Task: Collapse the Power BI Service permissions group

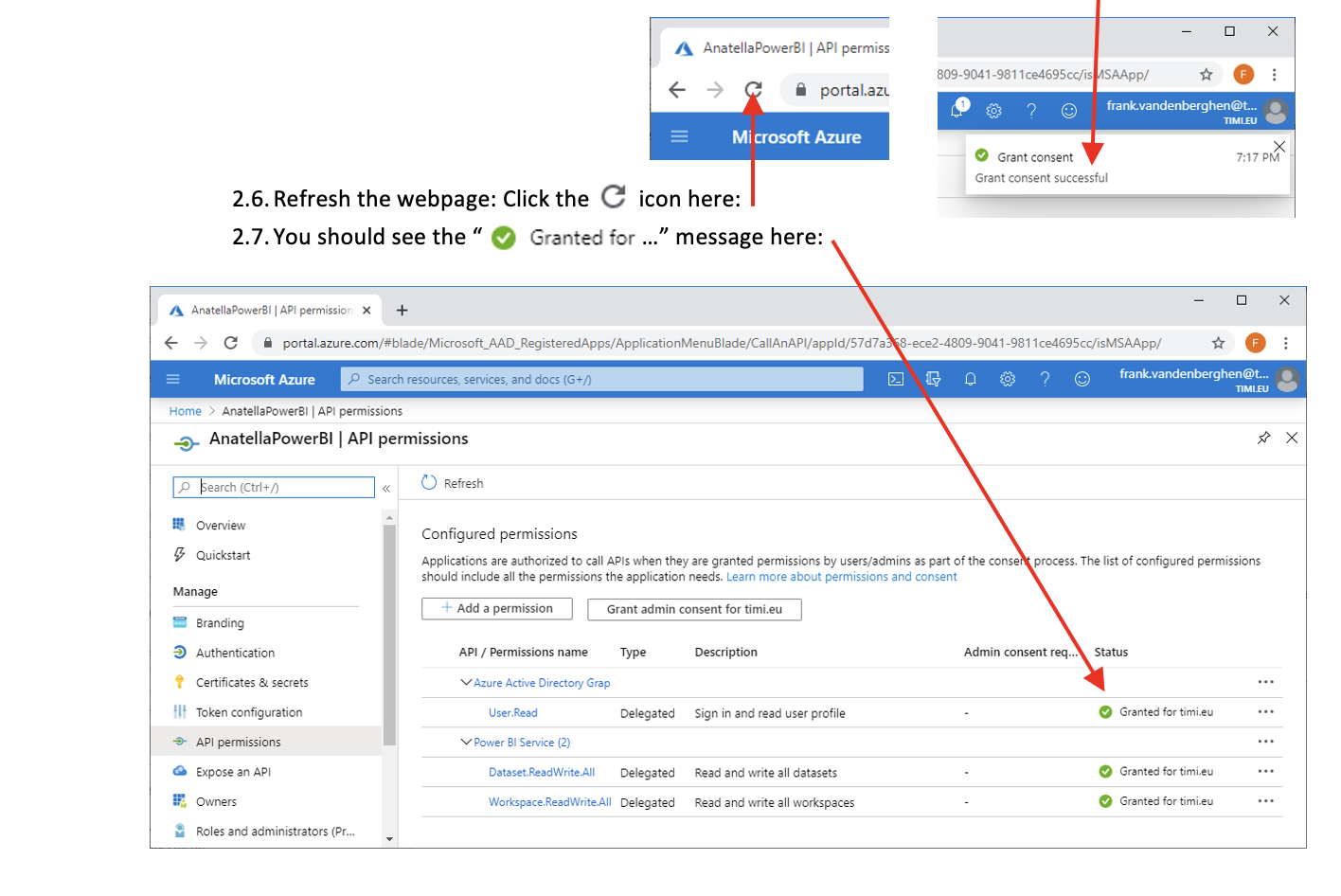Action: pyautogui.click(x=466, y=742)
